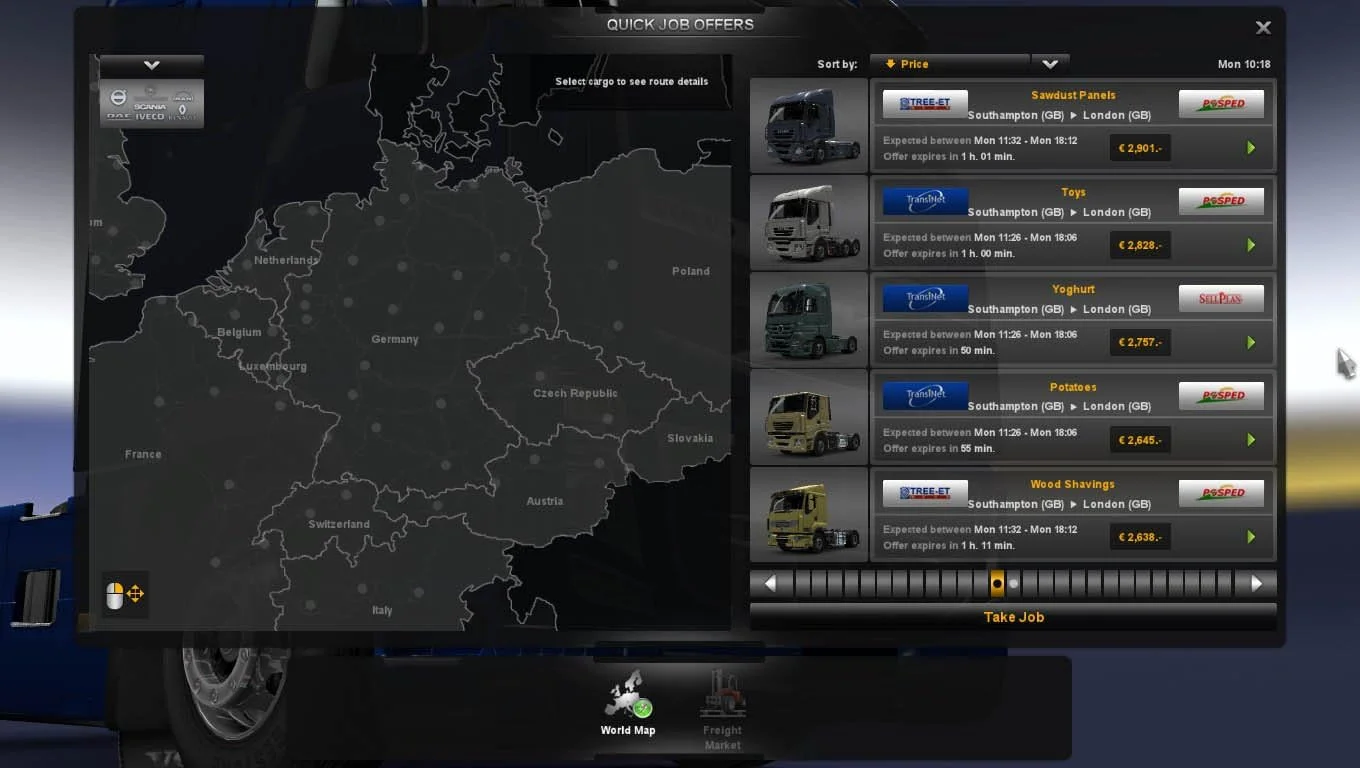This screenshot has height=768, width=1360.
Task: Go to next page of job offers
Action: coord(1256,584)
